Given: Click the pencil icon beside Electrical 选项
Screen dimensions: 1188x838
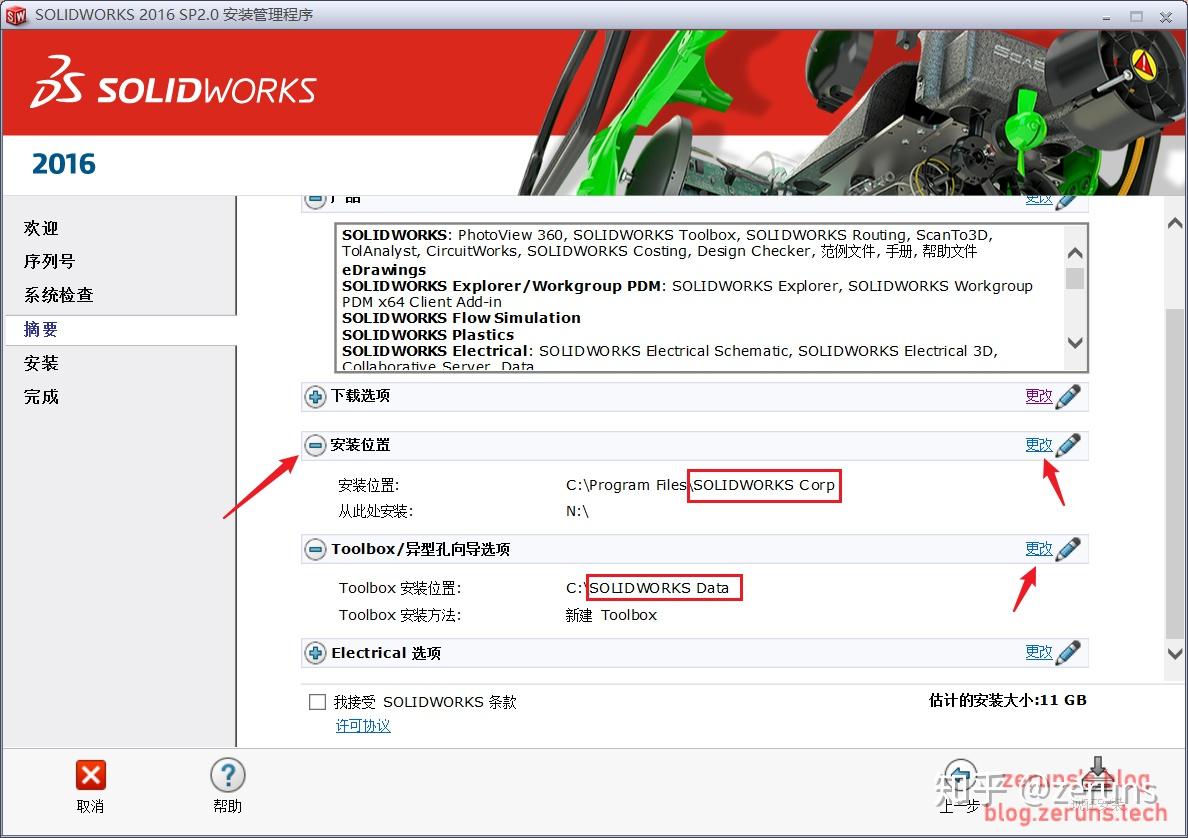Looking at the screenshot, I should (x=1069, y=652).
